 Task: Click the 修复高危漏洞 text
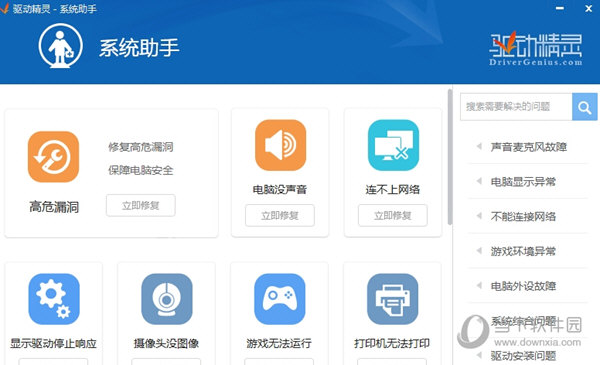(x=141, y=147)
